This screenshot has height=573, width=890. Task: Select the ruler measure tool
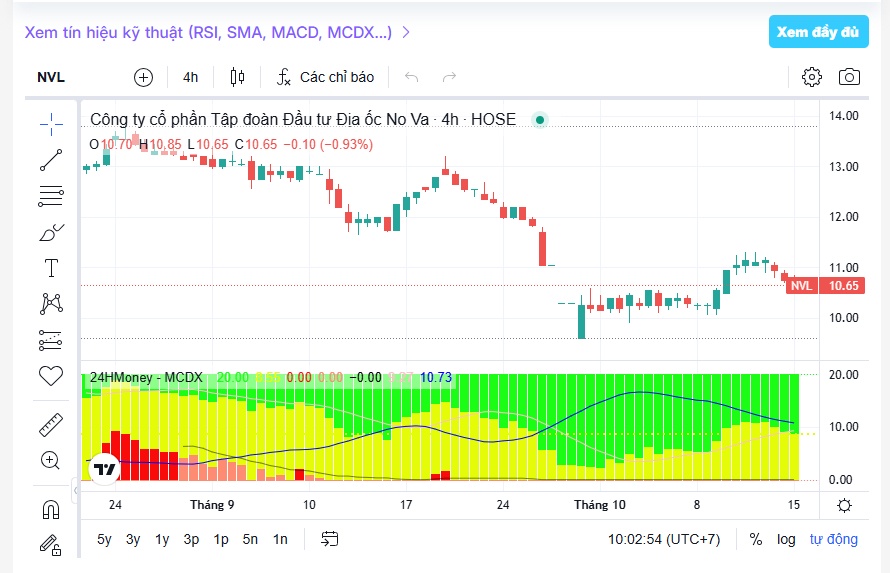pyautogui.click(x=51, y=425)
